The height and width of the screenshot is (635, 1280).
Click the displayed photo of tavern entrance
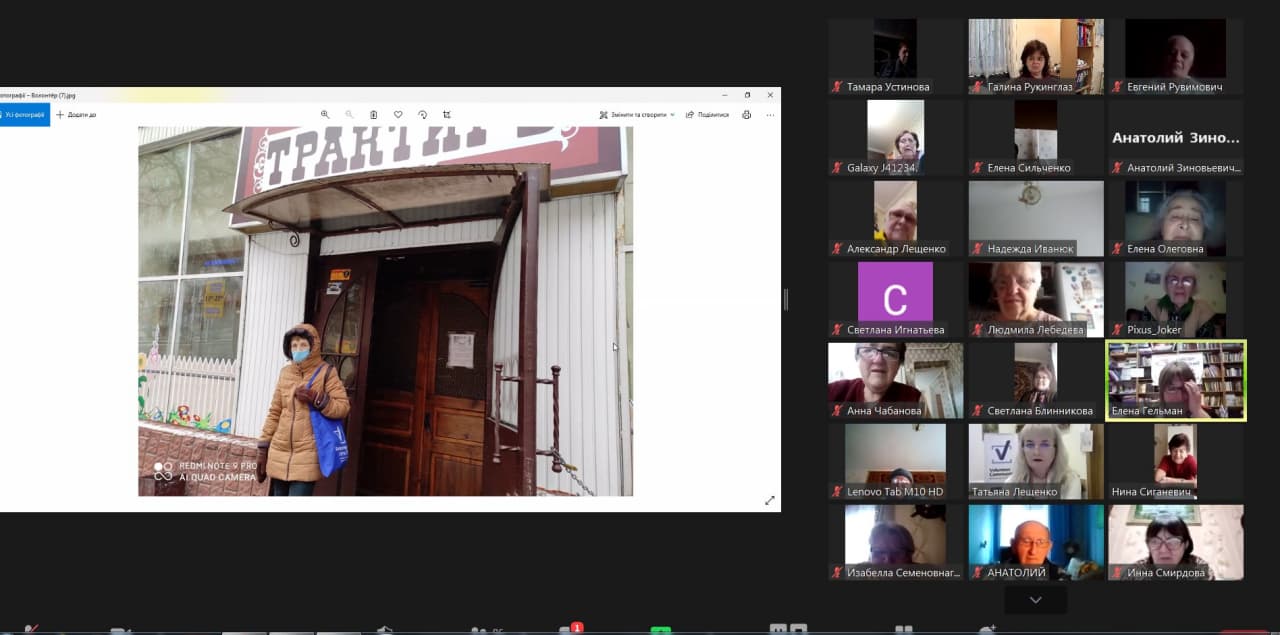(x=385, y=310)
